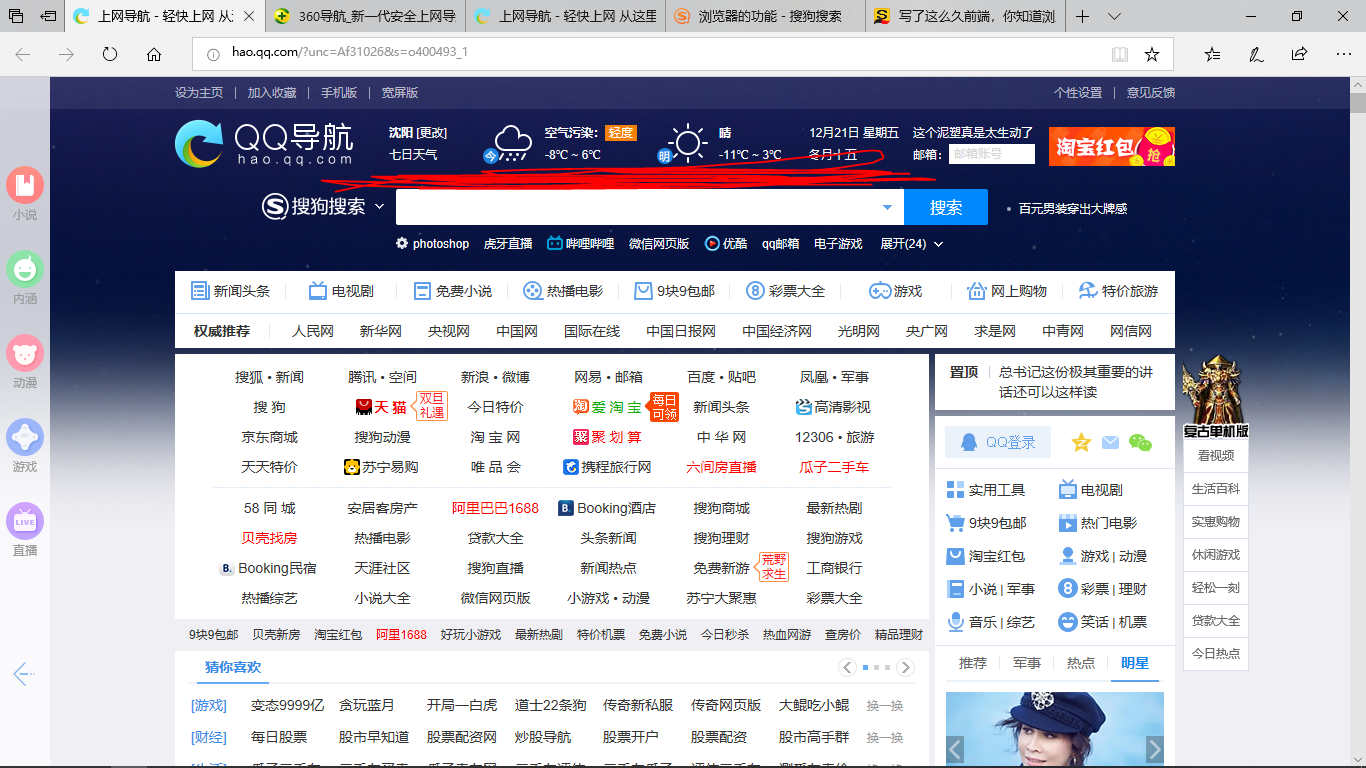1366x768 pixels.
Task: Select the 推荐 news tab
Action: pyautogui.click(x=972, y=663)
